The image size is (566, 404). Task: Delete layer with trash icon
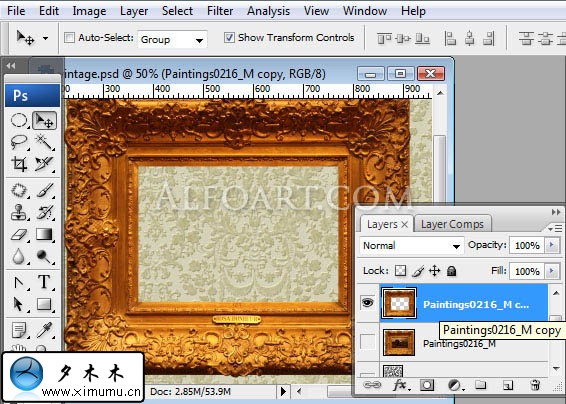coord(535,385)
